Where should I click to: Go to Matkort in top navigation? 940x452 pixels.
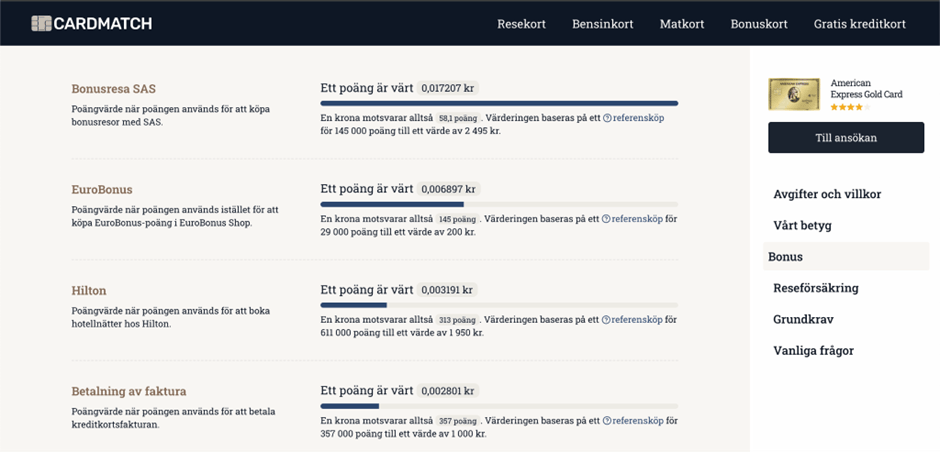pyautogui.click(x=682, y=24)
